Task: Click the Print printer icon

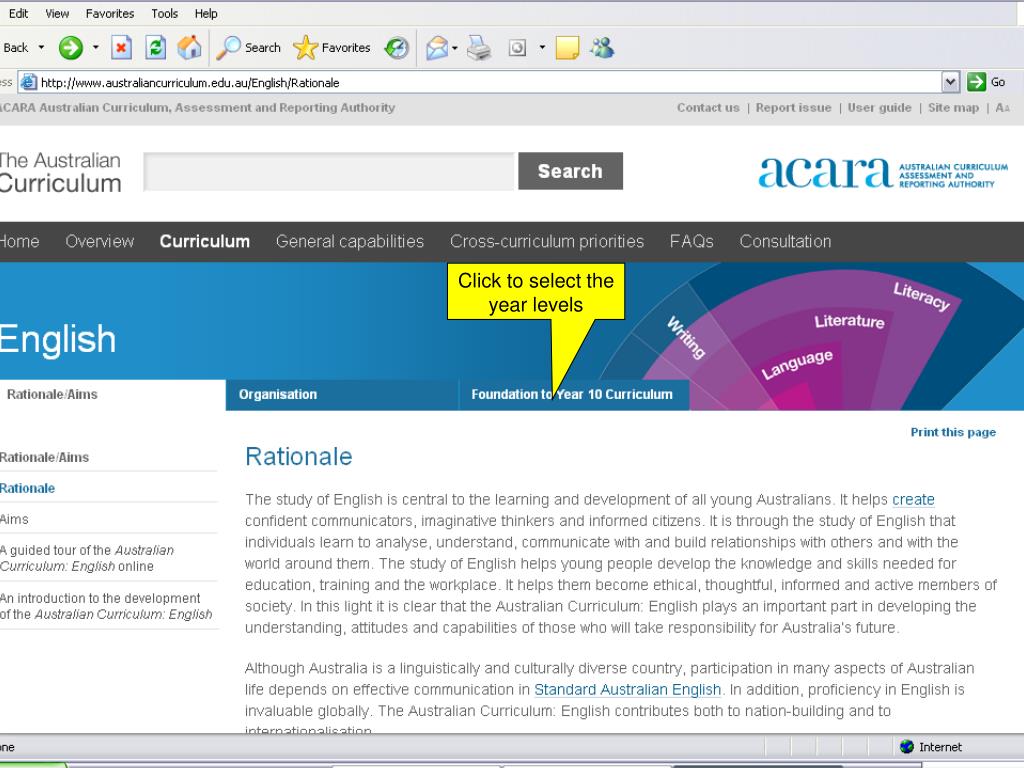Action: [479, 48]
